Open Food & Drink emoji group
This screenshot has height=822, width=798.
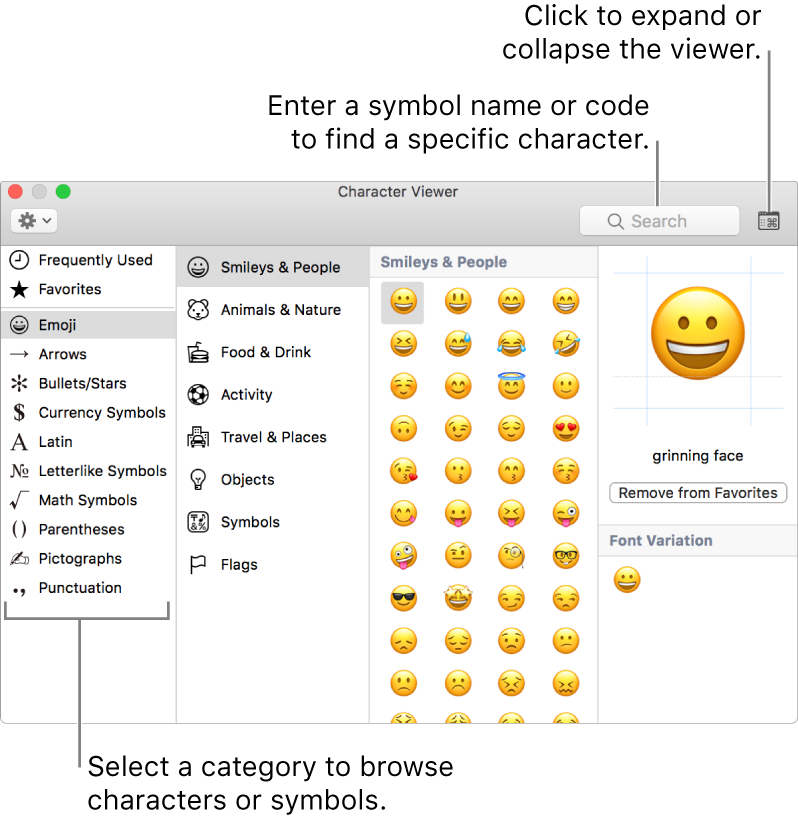(265, 352)
